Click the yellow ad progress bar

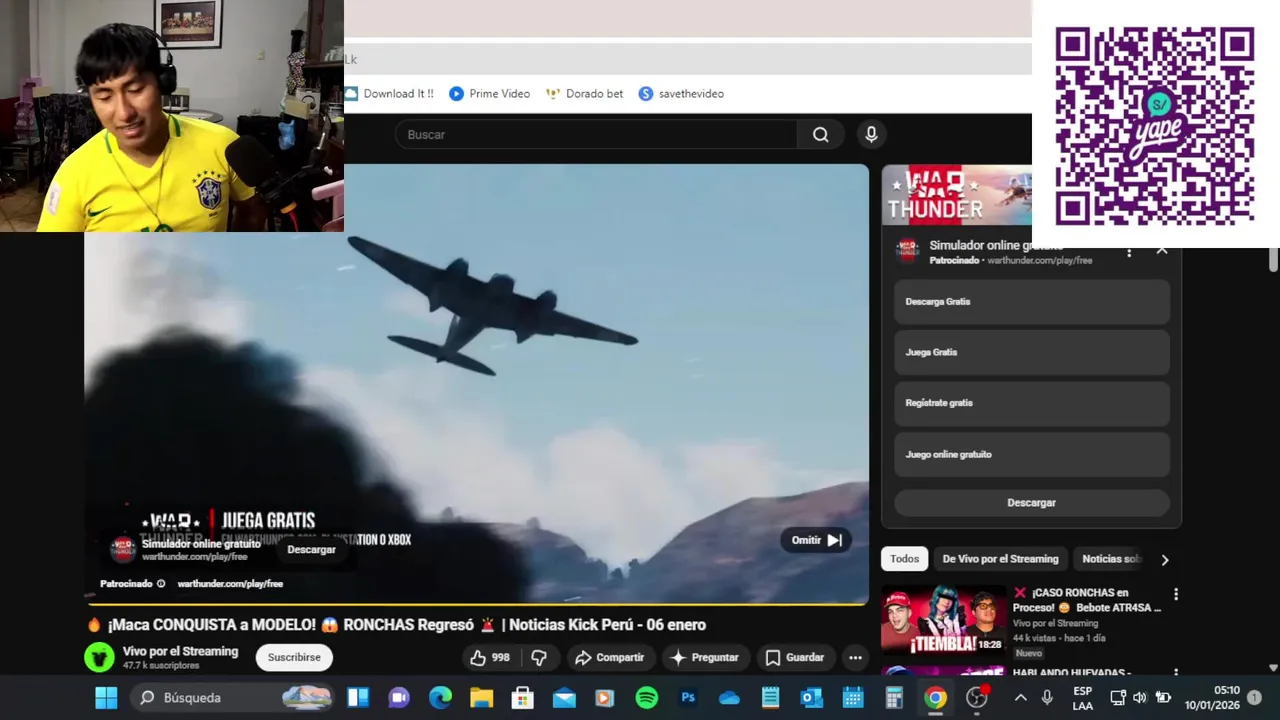coord(476,604)
